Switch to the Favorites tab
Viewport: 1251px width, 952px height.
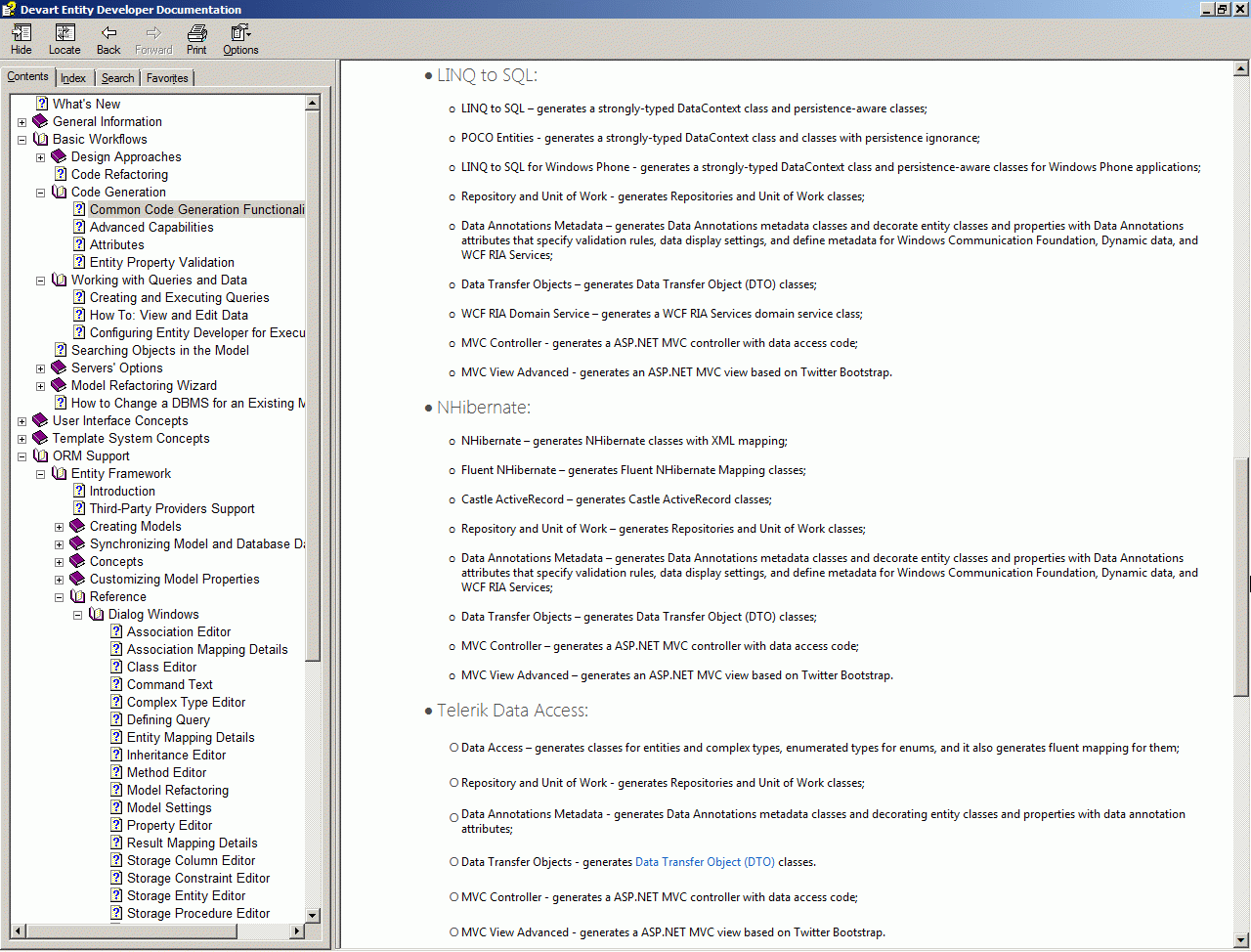(167, 78)
